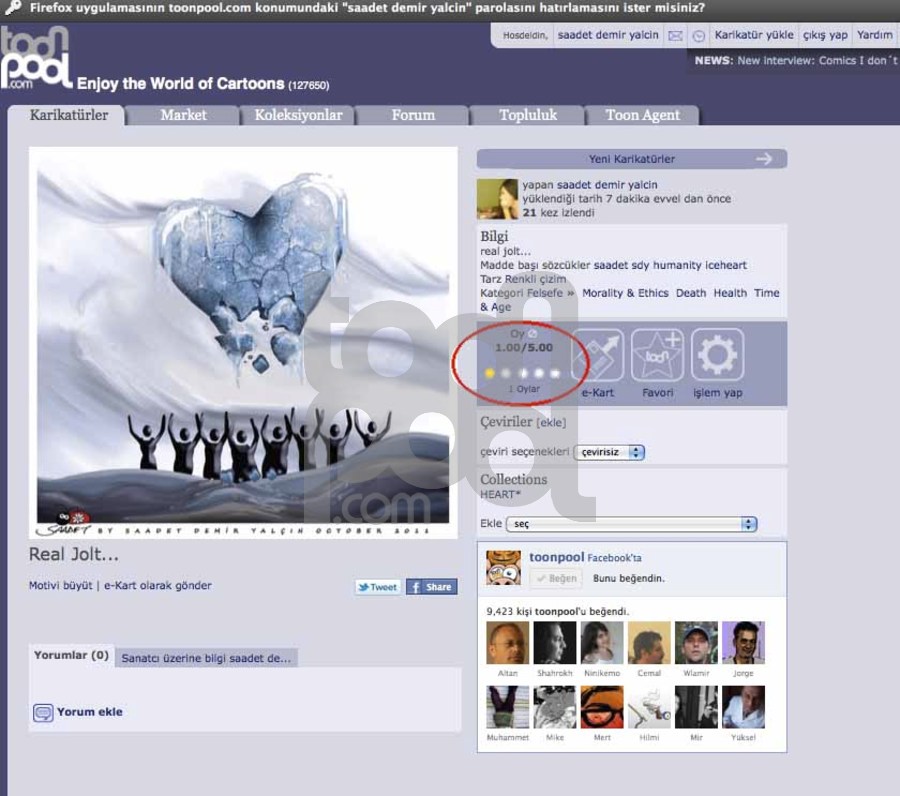
Task: Click the Yeni Karikatürler header bar
Action: [632, 159]
